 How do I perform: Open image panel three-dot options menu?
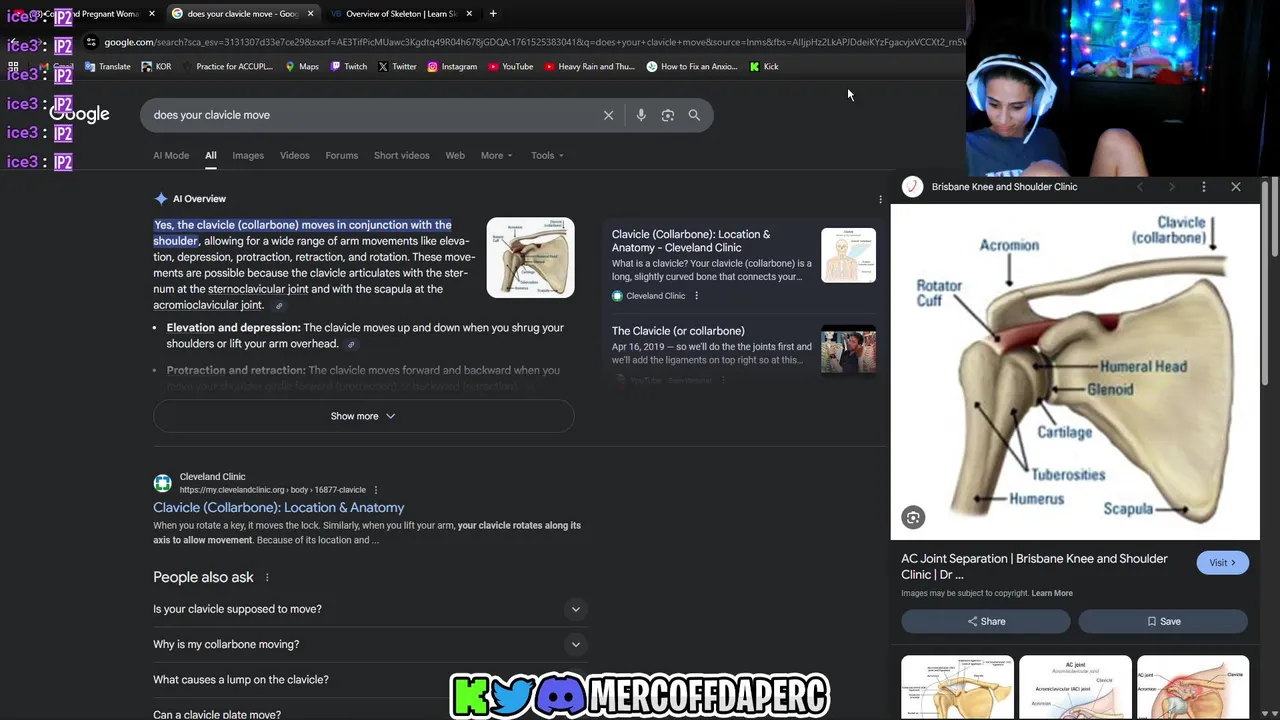pos(1204,187)
